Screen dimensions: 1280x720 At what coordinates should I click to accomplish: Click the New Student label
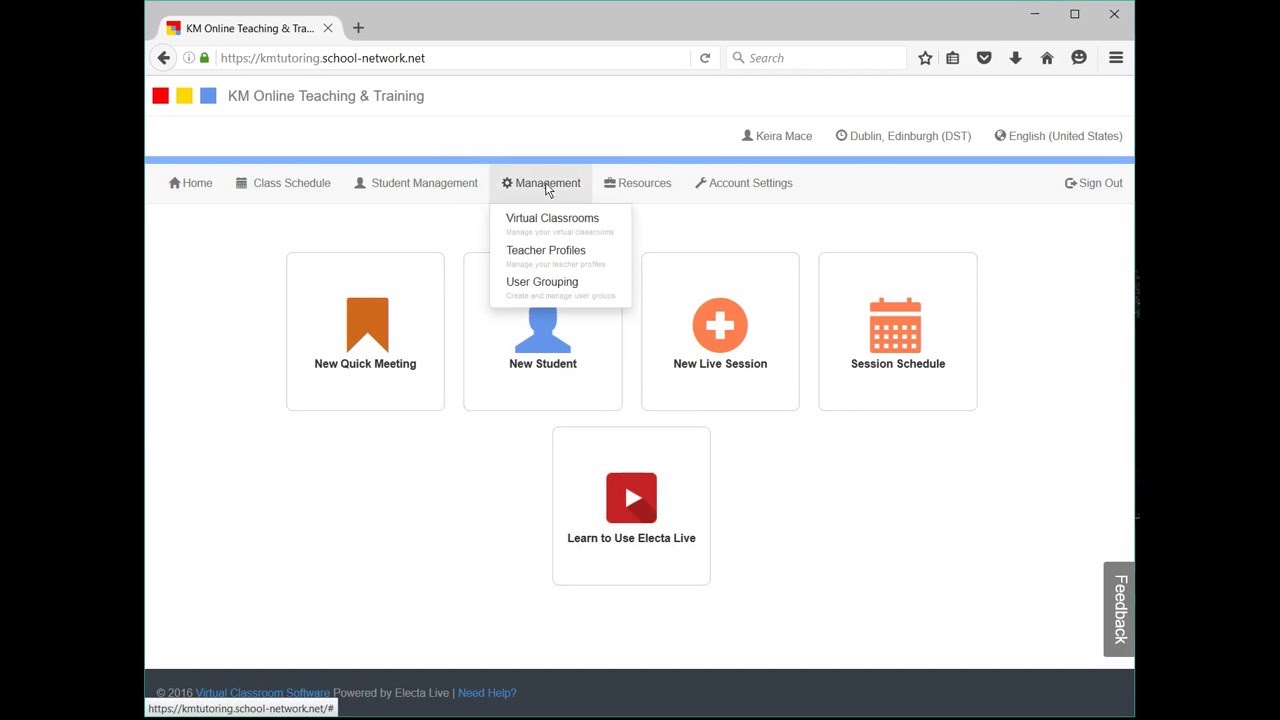tap(543, 364)
